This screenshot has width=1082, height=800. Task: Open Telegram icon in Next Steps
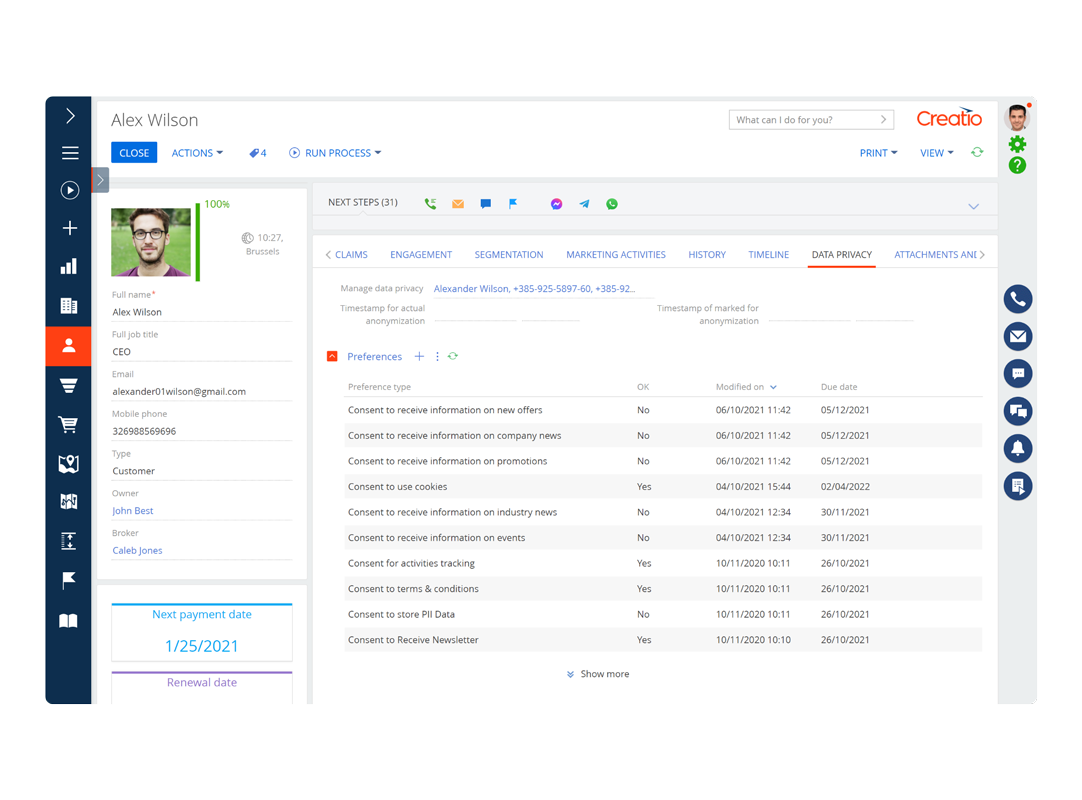click(584, 204)
